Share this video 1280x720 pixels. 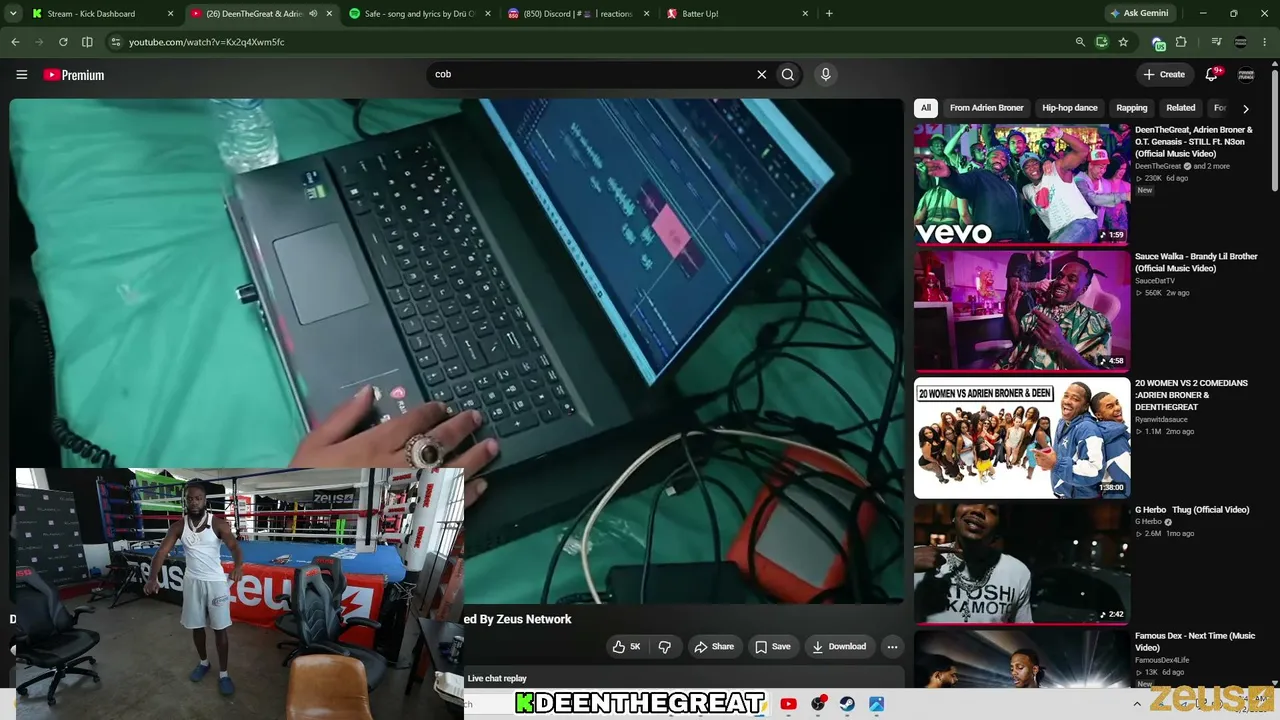pos(714,646)
